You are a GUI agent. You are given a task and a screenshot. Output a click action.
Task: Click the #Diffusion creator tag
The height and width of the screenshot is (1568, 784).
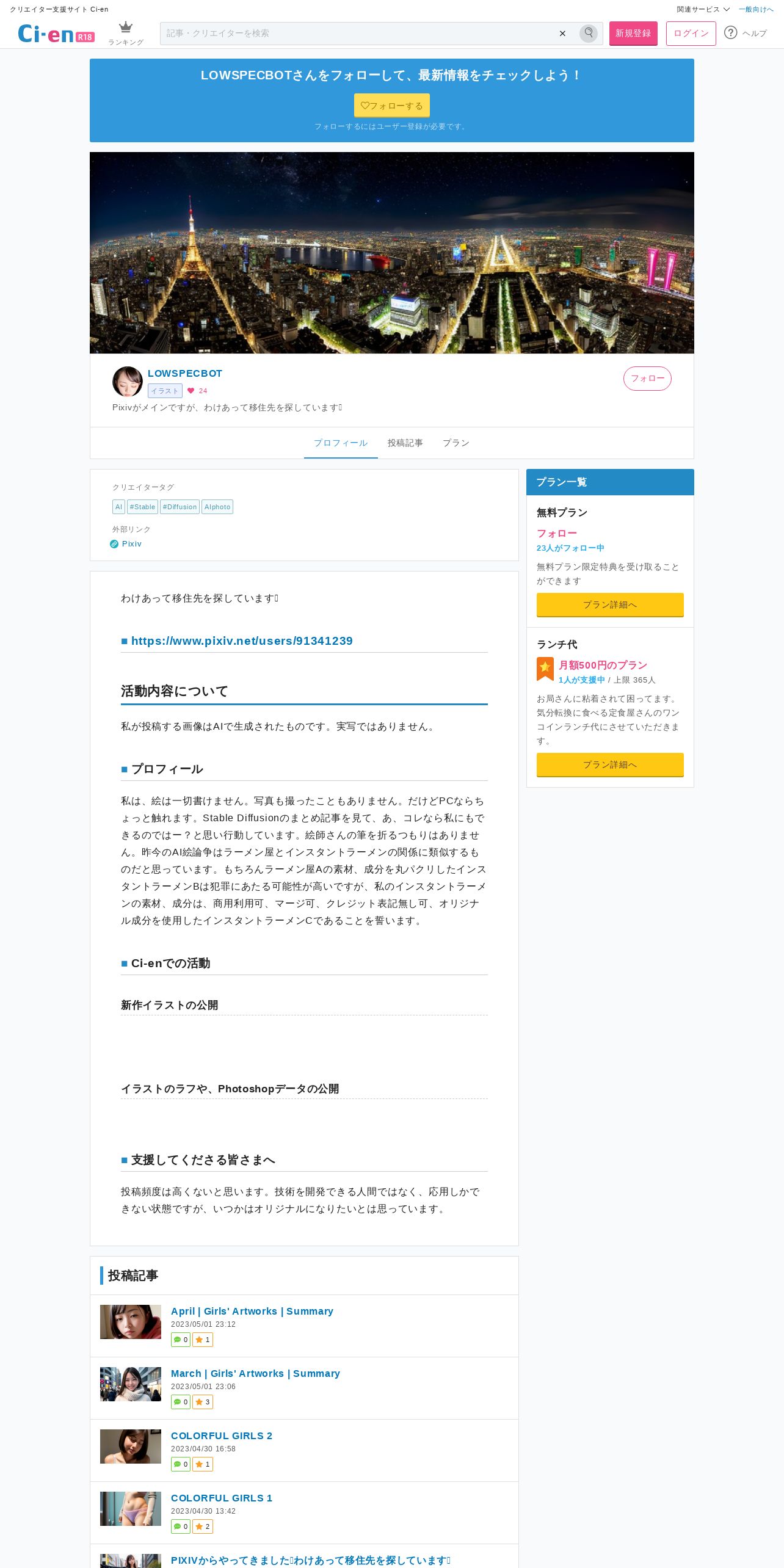tap(180, 507)
